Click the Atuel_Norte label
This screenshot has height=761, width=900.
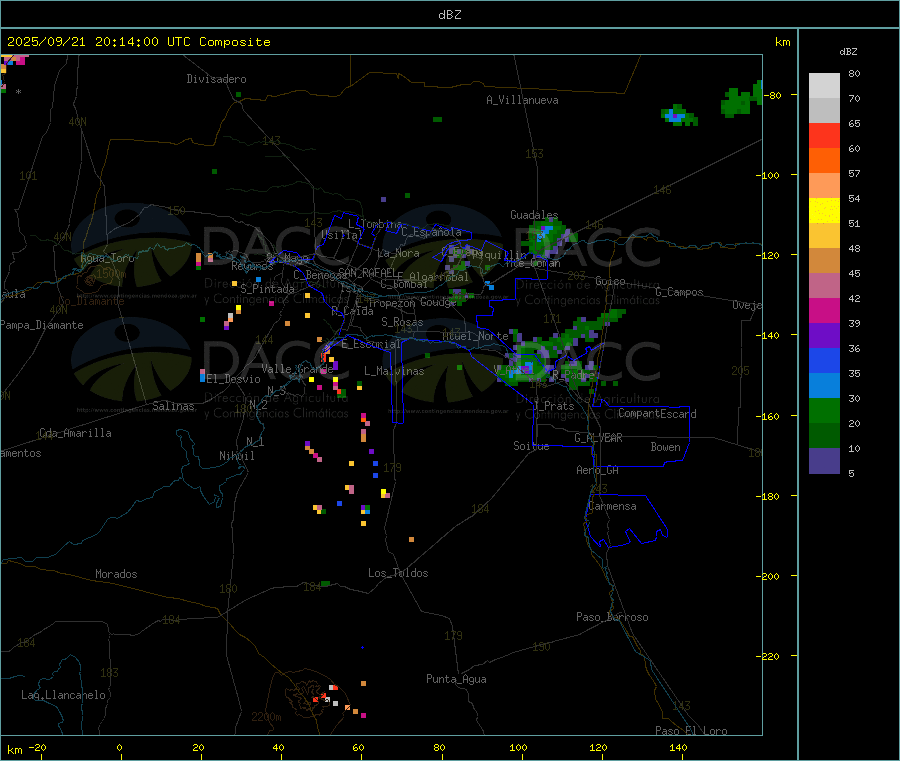point(475,336)
